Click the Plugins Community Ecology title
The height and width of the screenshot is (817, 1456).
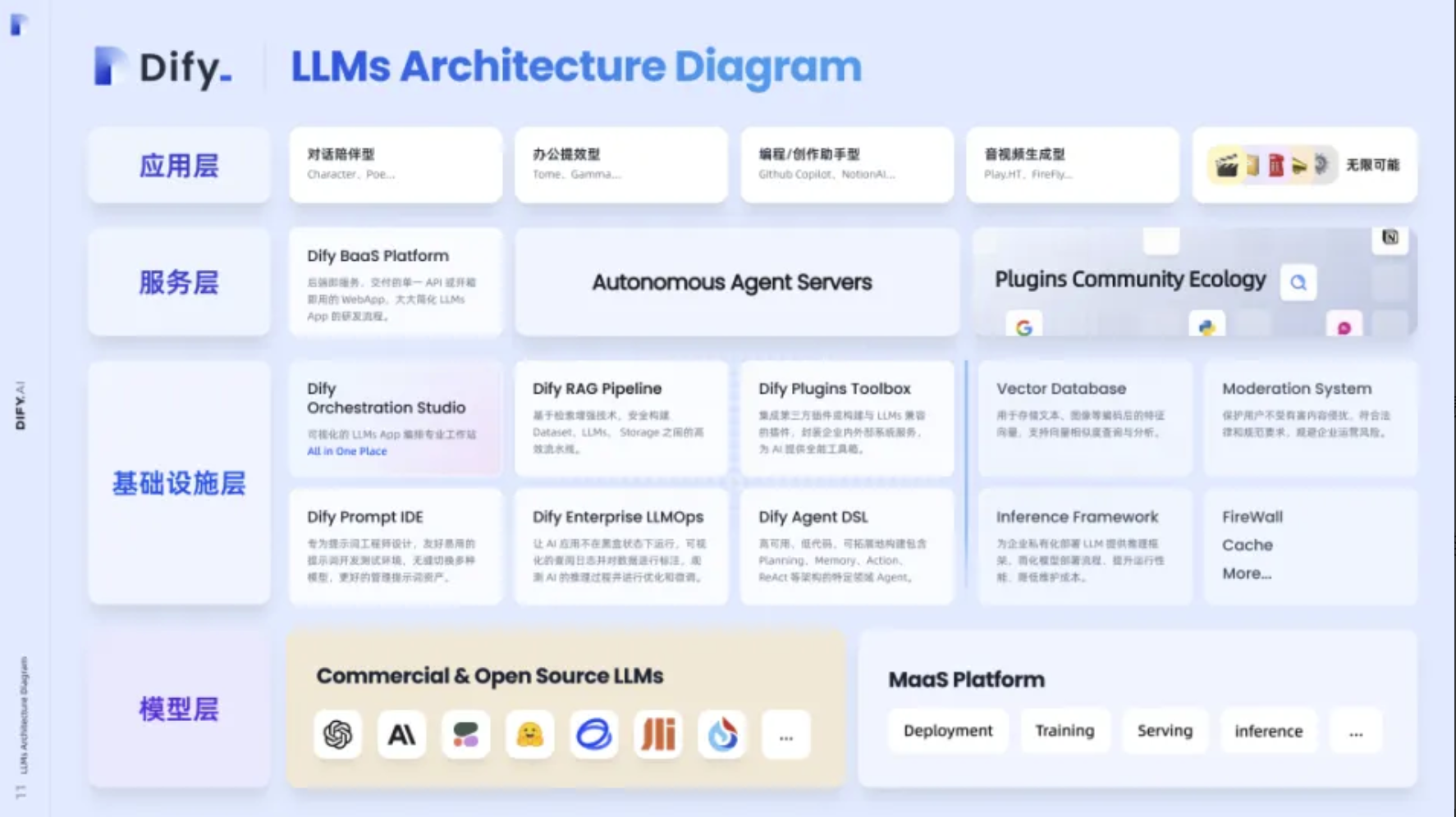(1130, 280)
